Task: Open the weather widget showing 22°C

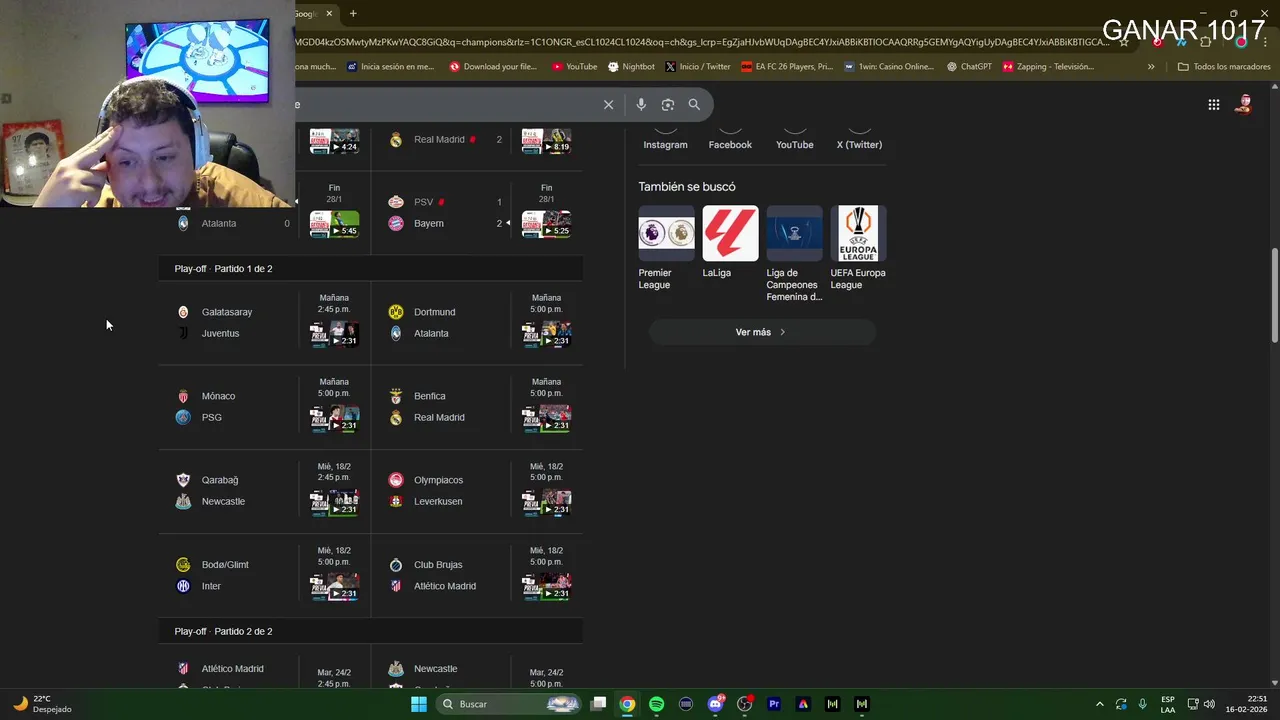Action: tap(42, 704)
